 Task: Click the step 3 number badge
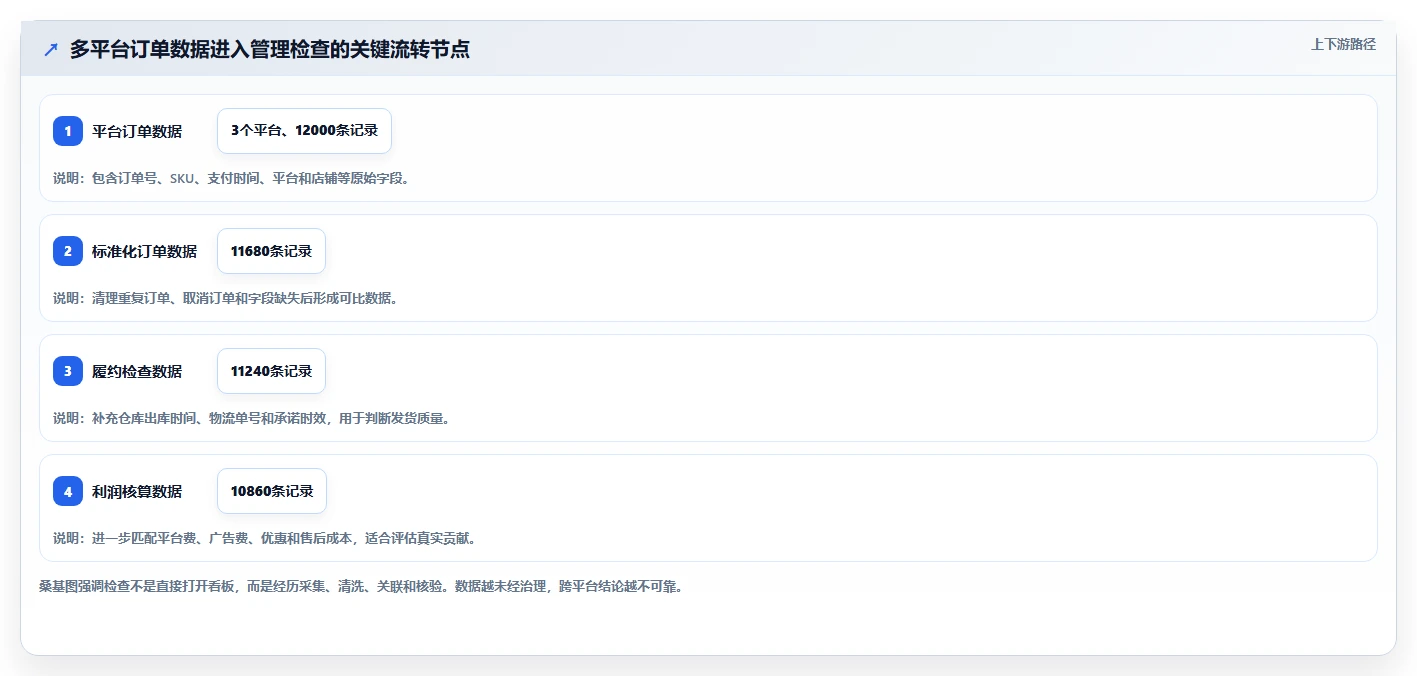pyautogui.click(x=68, y=371)
